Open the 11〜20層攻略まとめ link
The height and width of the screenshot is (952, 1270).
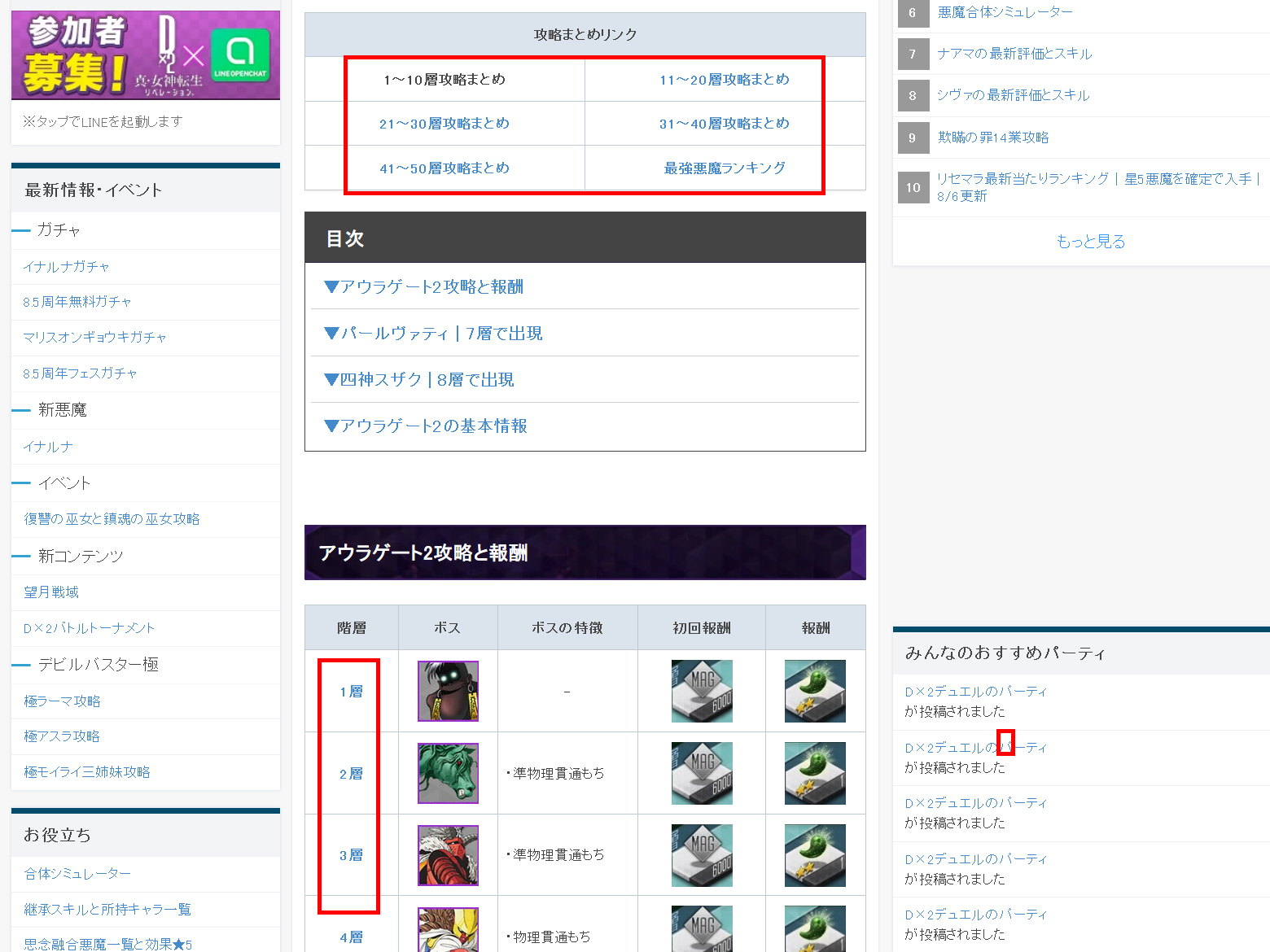pos(725,79)
